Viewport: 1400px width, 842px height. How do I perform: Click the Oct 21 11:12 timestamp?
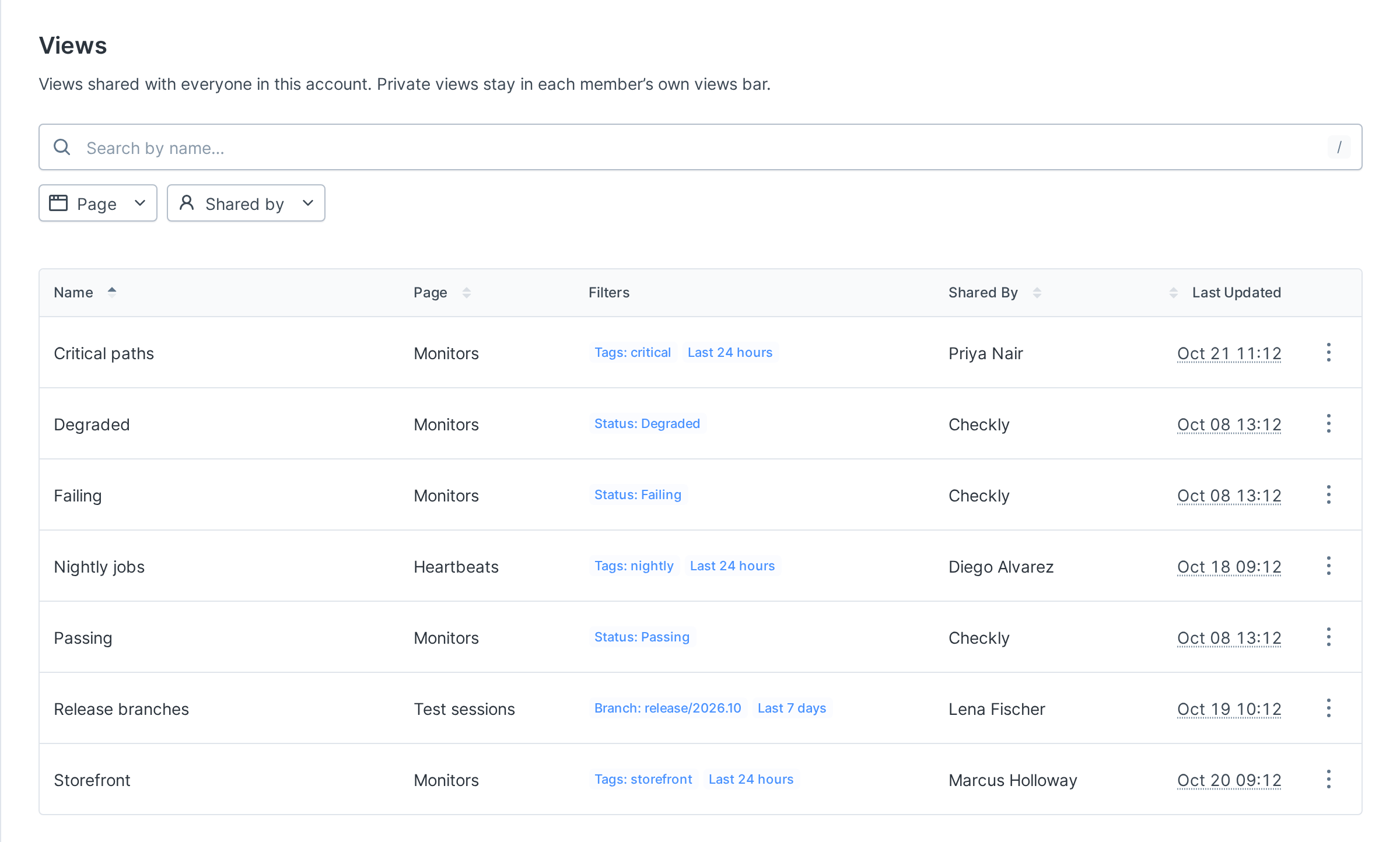[x=1229, y=353]
